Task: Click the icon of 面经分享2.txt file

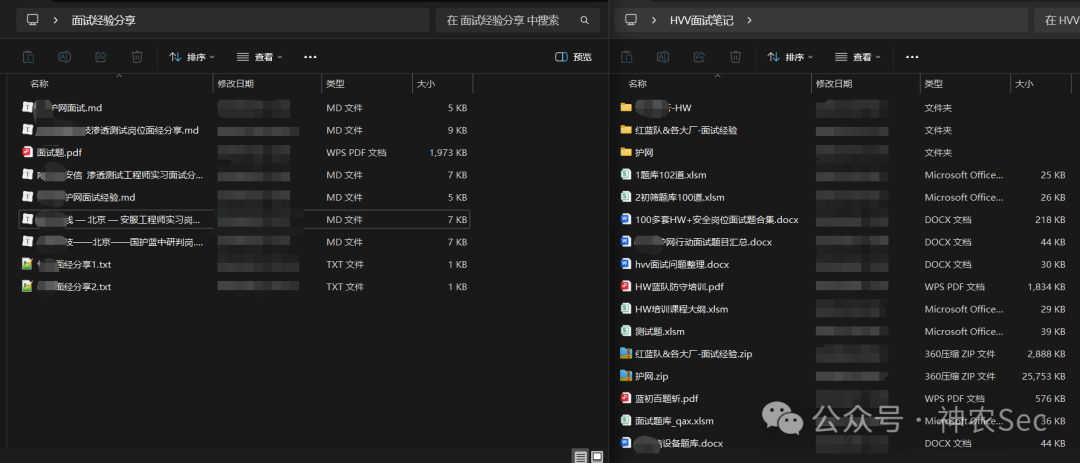Action: (x=28, y=286)
